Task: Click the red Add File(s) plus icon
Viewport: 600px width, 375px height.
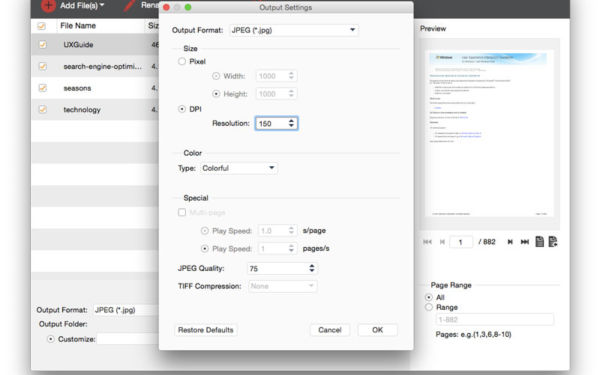Action: (x=49, y=5)
